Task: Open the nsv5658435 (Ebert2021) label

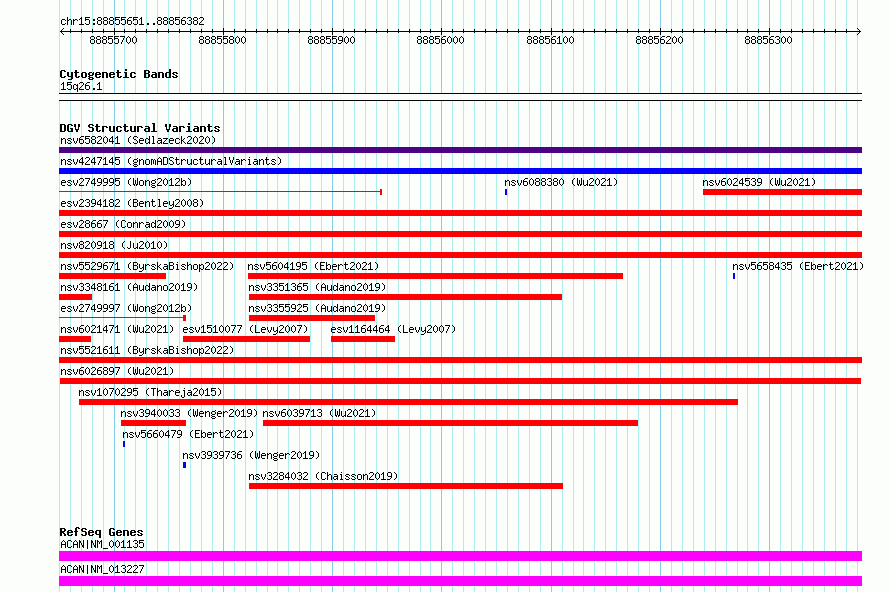Action: pyautogui.click(x=798, y=266)
